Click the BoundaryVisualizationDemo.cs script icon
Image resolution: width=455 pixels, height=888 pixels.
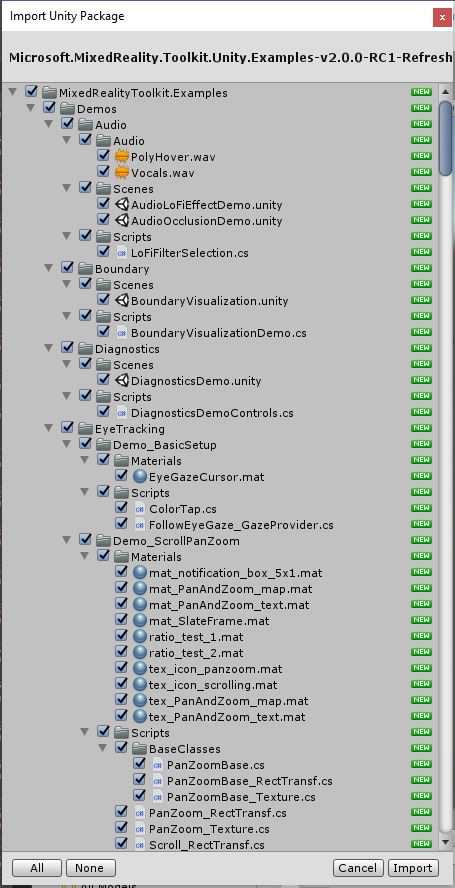[122, 332]
